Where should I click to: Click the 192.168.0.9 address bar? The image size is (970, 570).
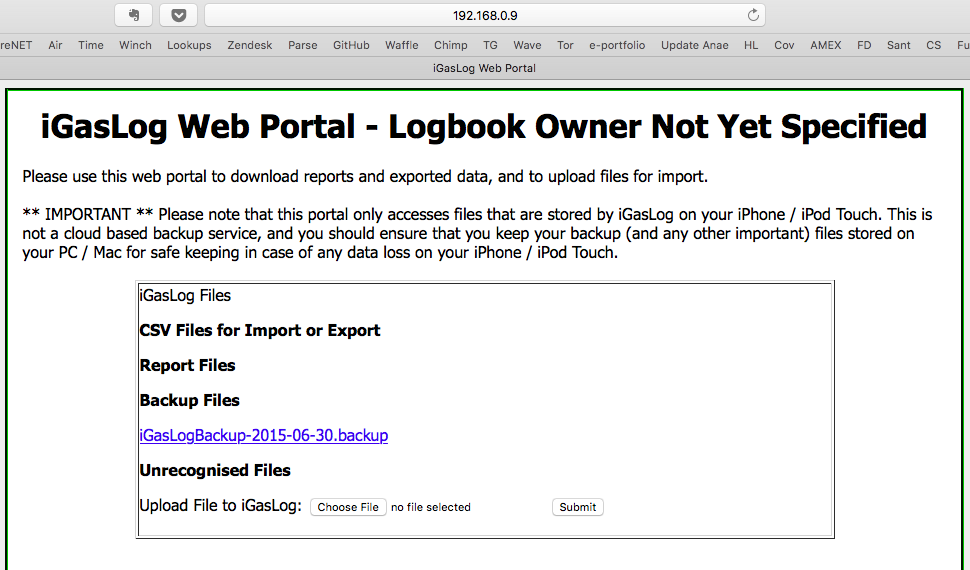click(485, 15)
